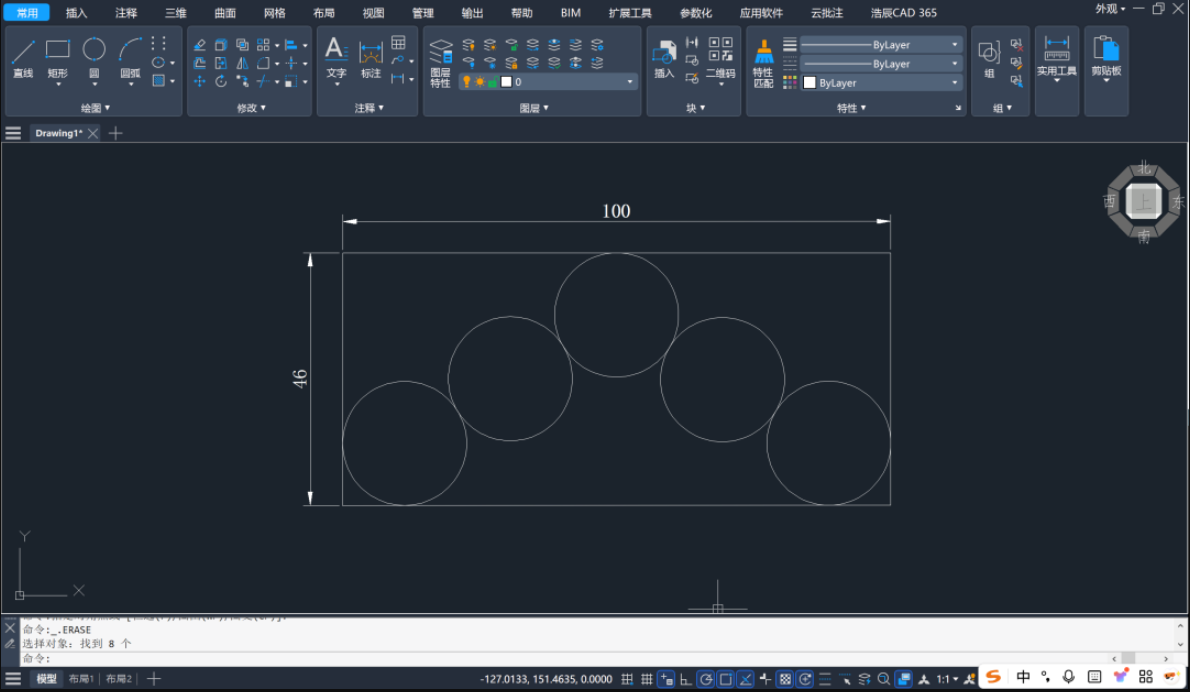Open the layer selection dropdown showing 0
1190x692 pixels.
pyautogui.click(x=548, y=82)
